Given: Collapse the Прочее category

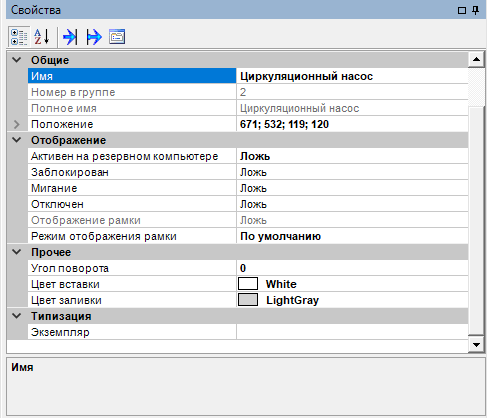Looking at the screenshot, I should [x=17, y=252].
